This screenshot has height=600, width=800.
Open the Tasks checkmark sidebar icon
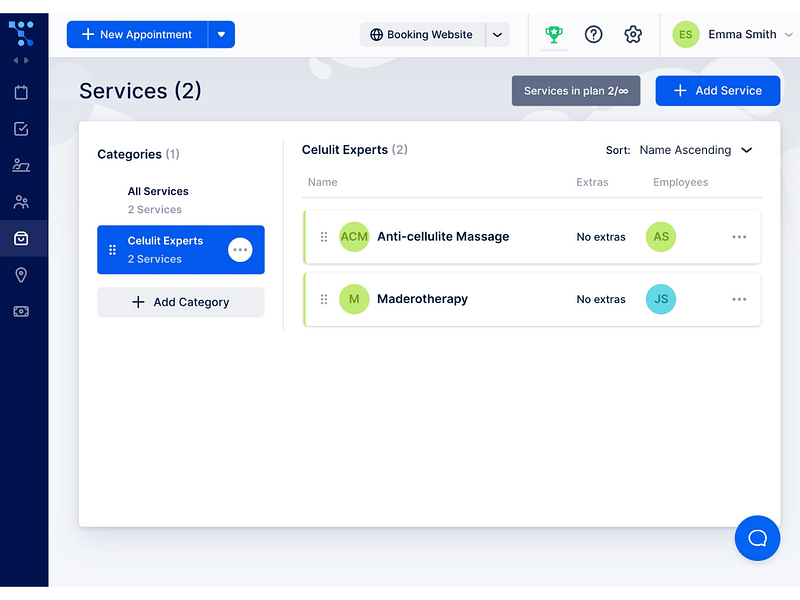pos(21,129)
